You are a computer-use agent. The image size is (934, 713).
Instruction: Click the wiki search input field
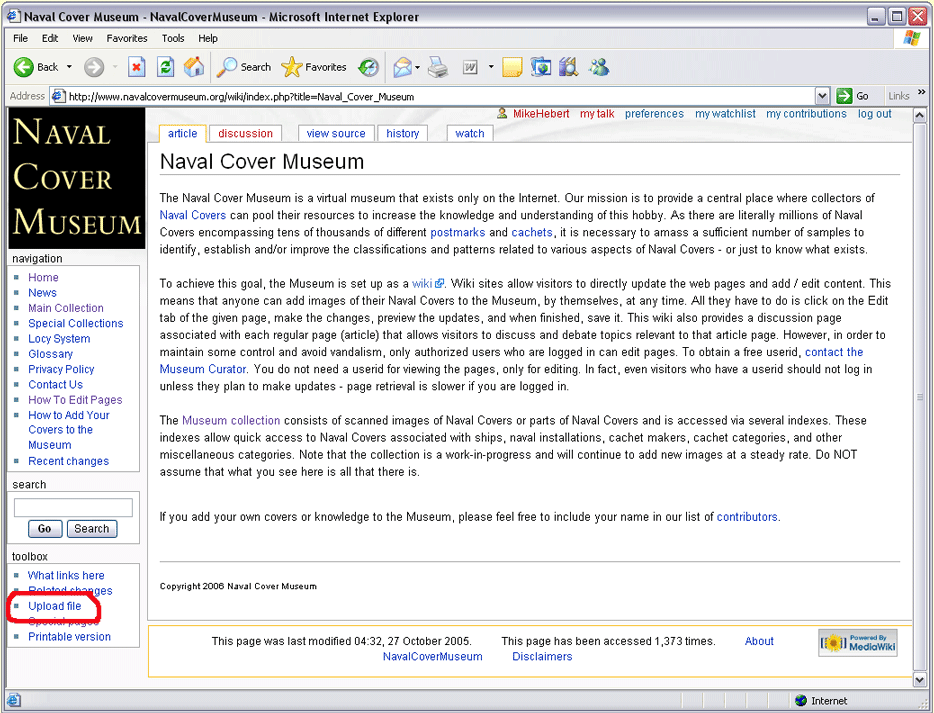[73, 507]
